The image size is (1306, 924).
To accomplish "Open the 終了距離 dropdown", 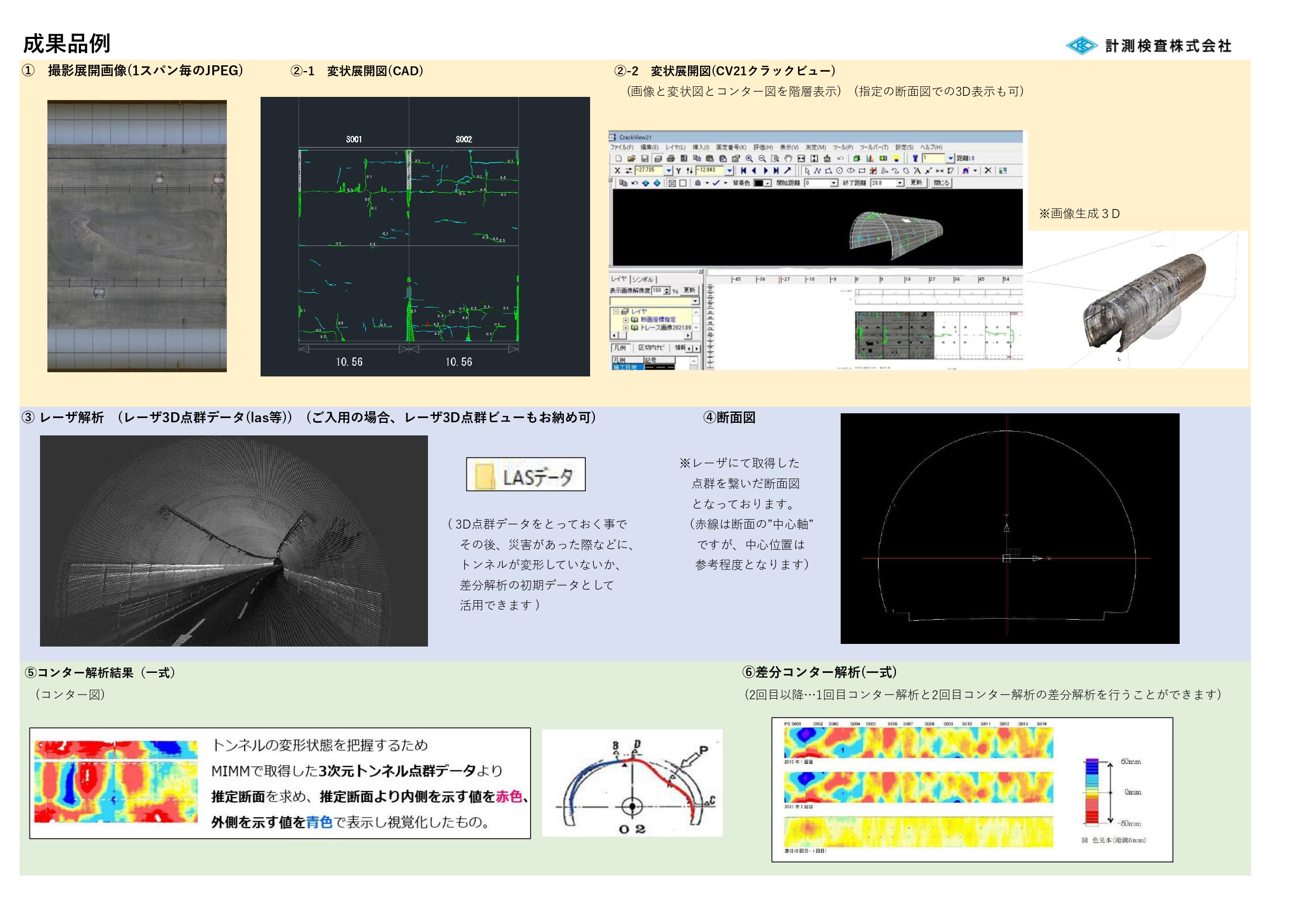I will [x=900, y=183].
